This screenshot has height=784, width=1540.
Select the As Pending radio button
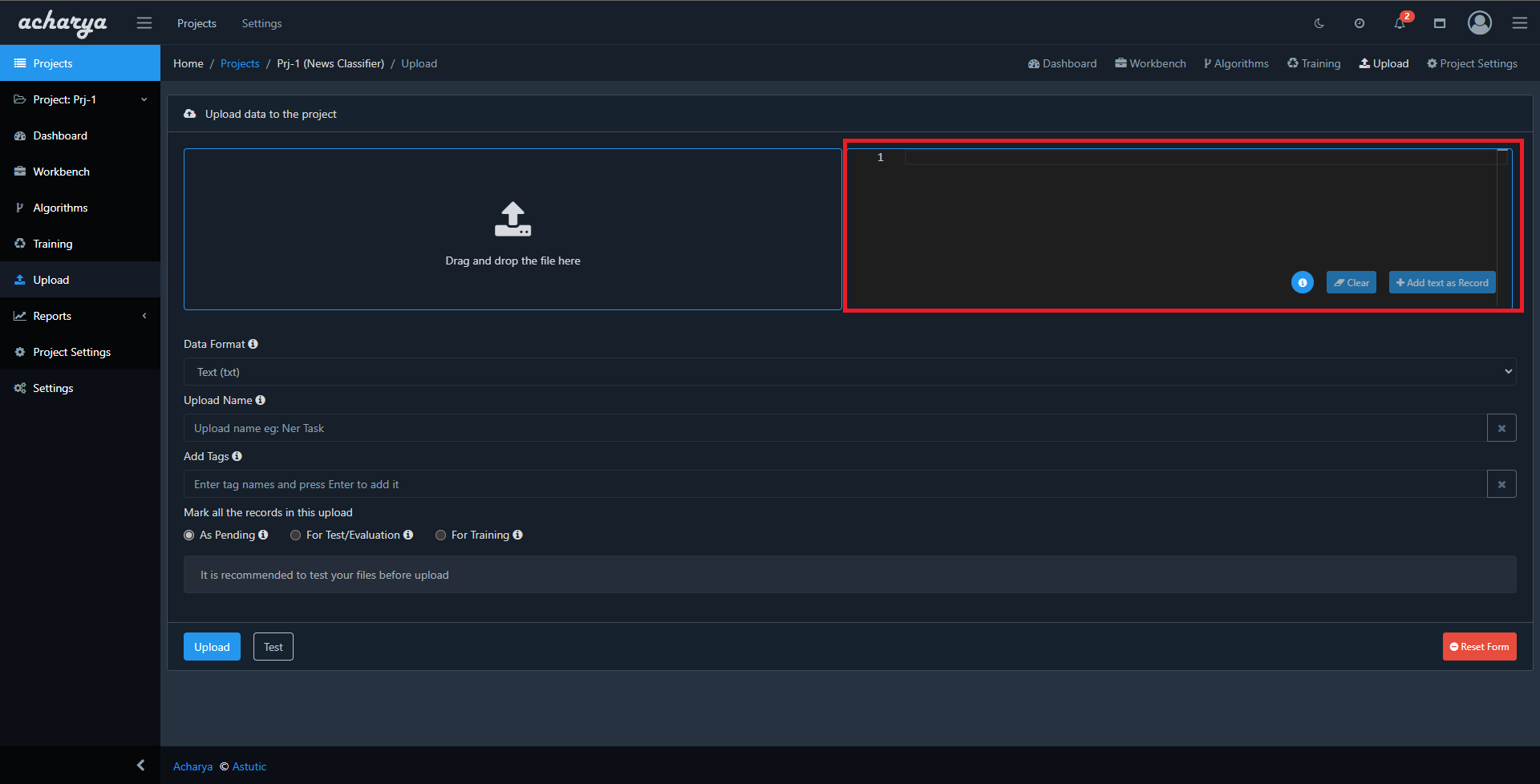tap(188, 535)
